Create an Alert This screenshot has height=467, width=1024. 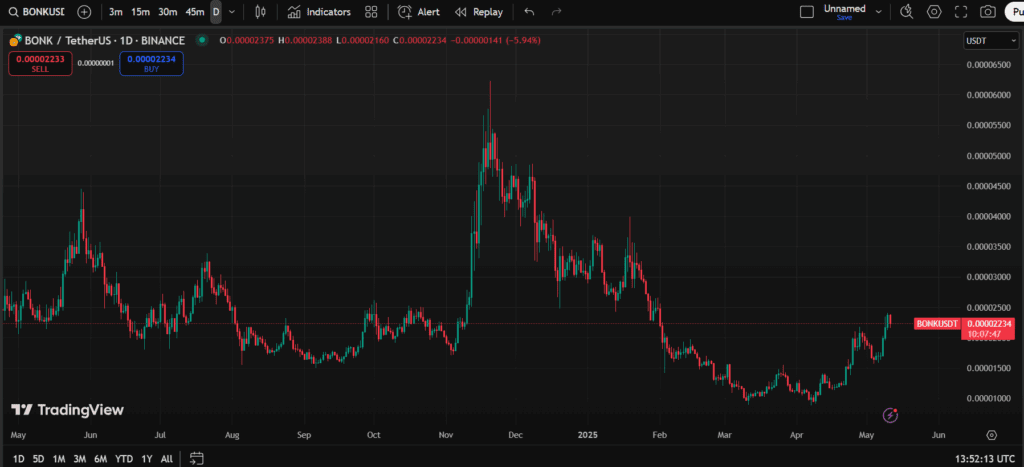click(419, 12)
